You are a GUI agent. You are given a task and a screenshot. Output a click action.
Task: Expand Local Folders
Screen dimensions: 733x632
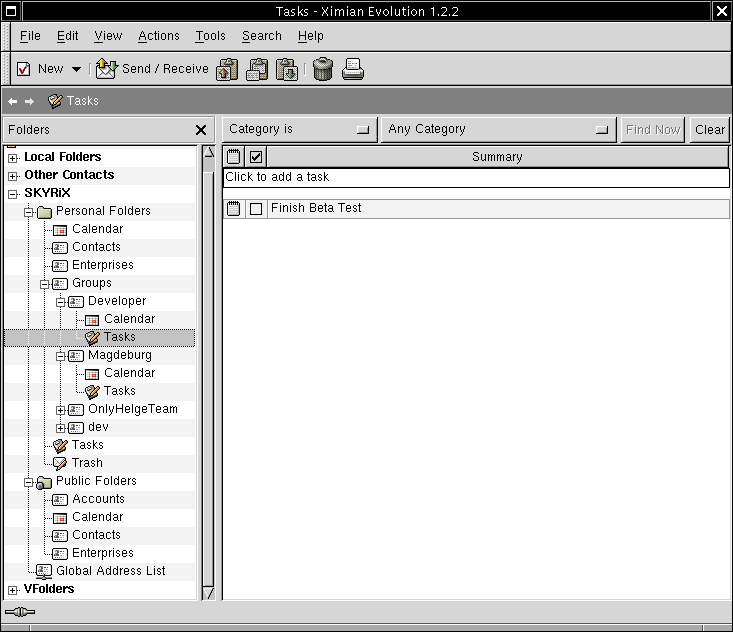click(13, 158)
